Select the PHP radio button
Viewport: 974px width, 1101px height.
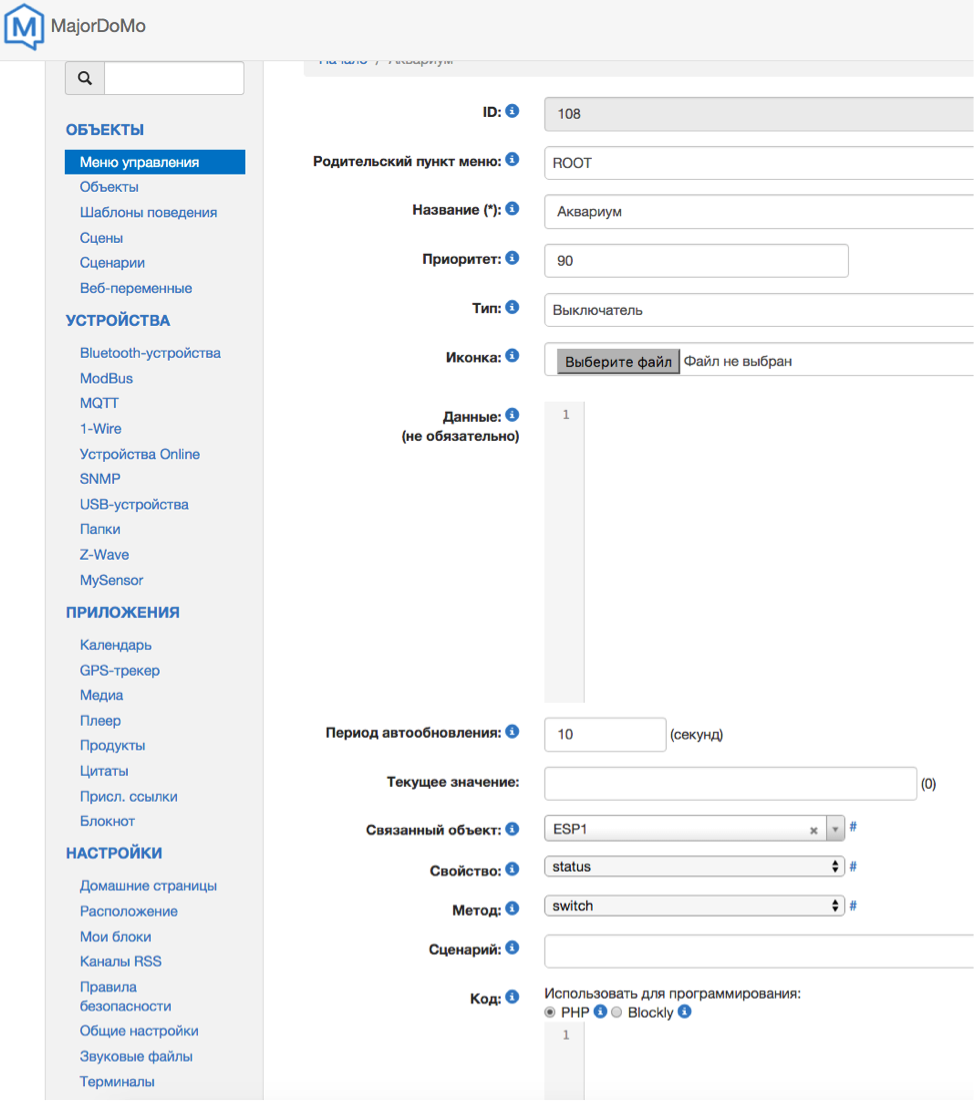click(550, 1013)
